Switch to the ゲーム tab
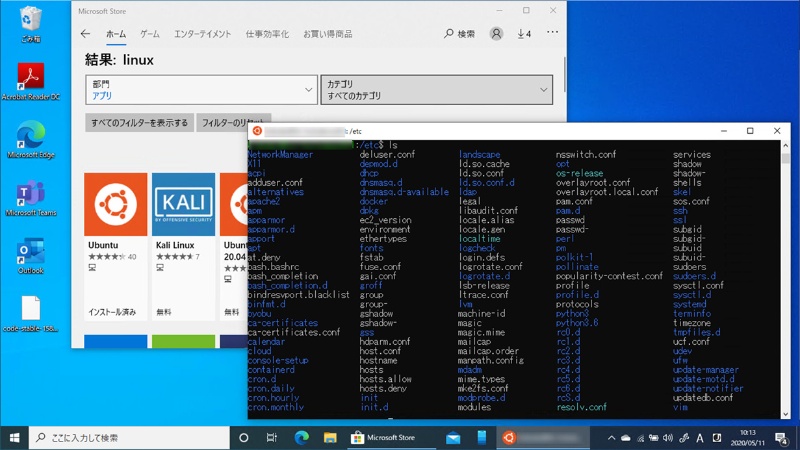 click(x=150, y=34)
